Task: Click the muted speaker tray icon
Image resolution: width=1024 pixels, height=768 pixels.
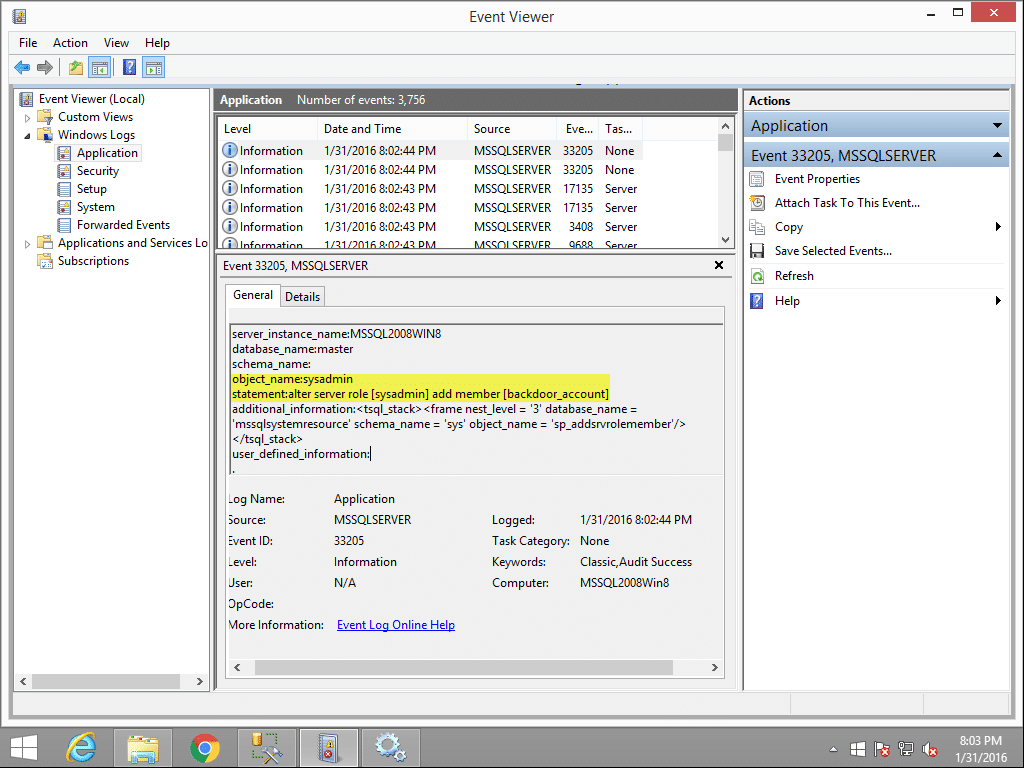Action: tap(930, 750)
